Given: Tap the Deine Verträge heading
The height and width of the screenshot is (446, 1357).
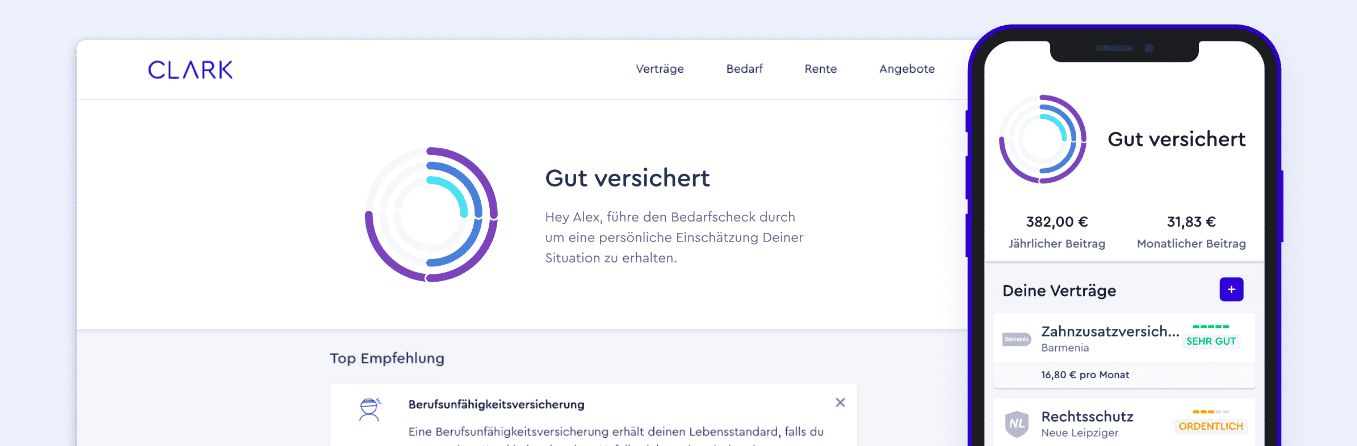Looking at the screenshot, I should [x=1059, y=291].
